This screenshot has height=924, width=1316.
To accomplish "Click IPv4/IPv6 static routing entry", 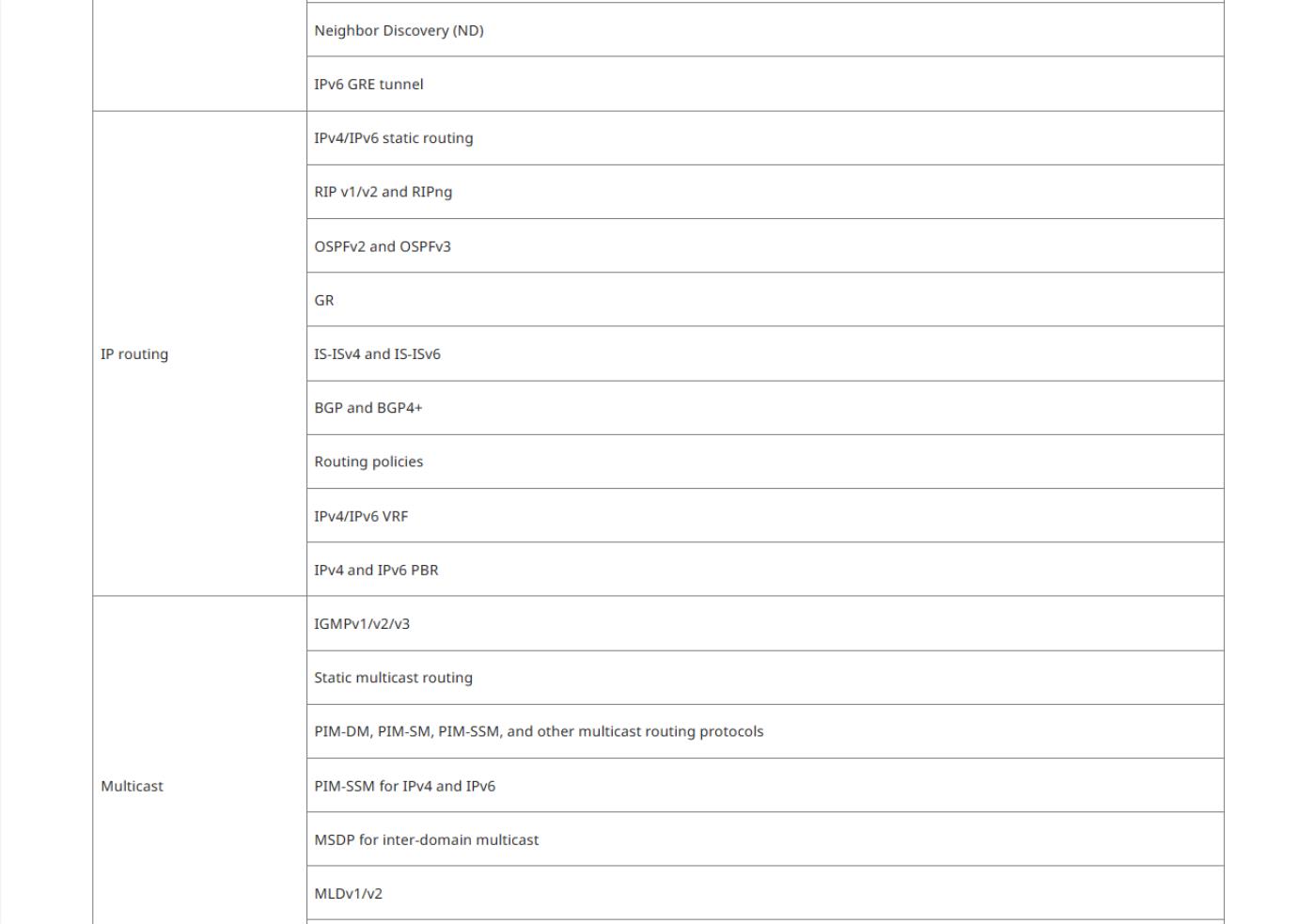I will (x=765, y=138).
